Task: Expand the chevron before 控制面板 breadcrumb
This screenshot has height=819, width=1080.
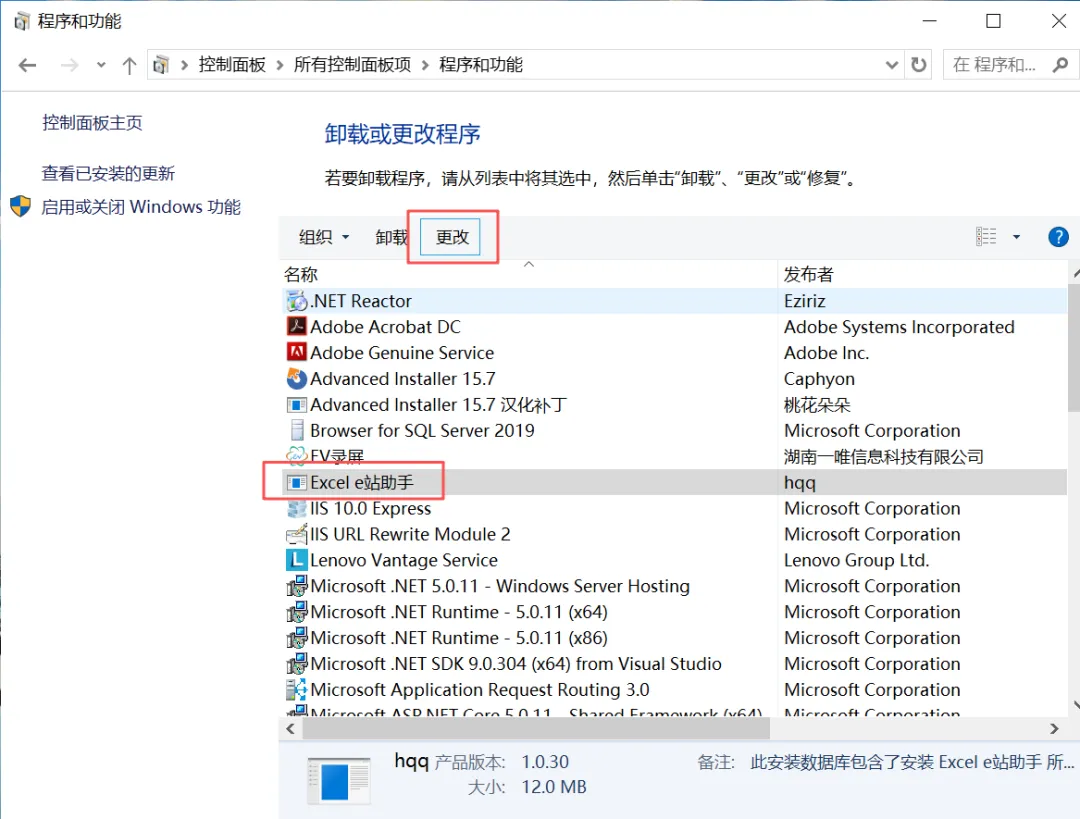Action: click(x=184, y=65)
